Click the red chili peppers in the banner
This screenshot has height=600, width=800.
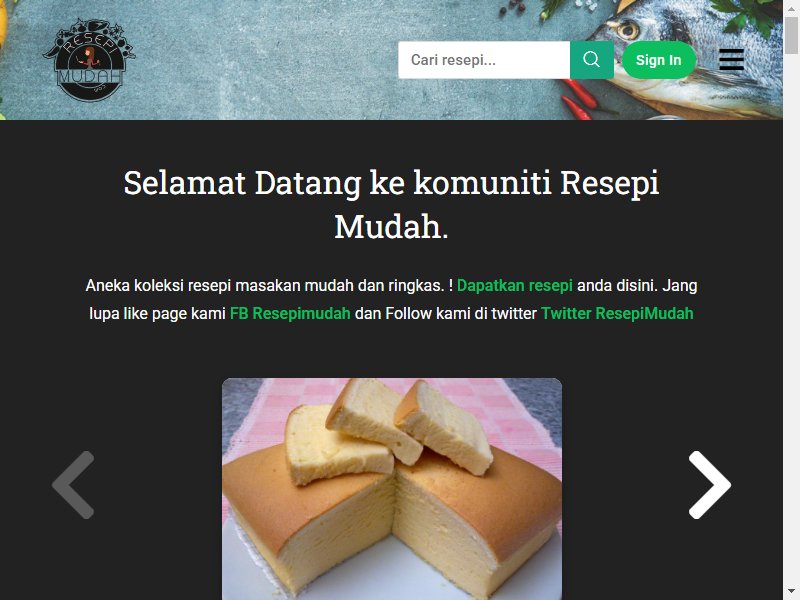(x=579, y=99)
